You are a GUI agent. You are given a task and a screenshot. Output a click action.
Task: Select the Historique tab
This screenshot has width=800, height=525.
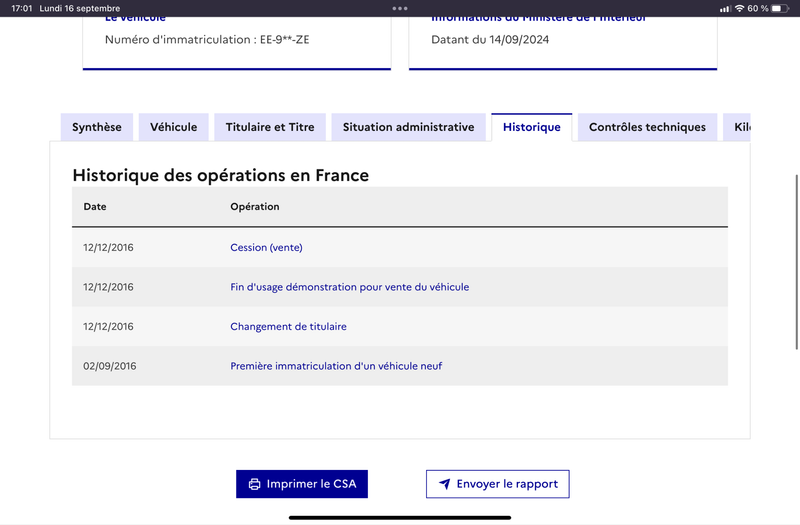[x=532, y=127]
